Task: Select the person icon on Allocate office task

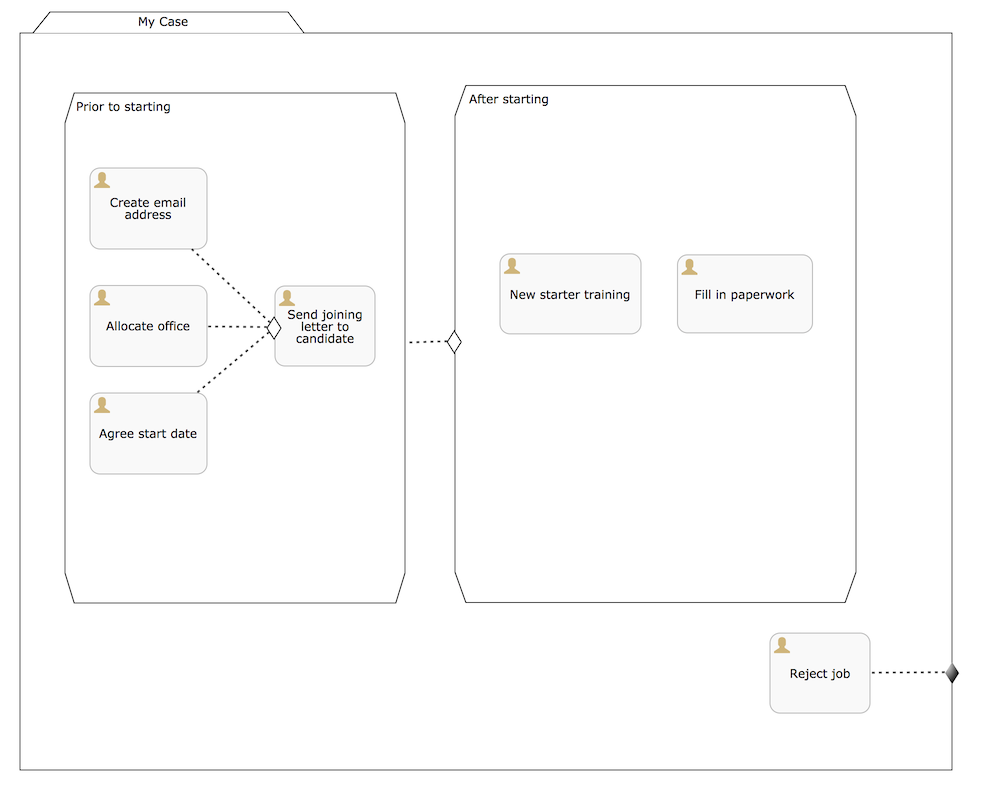Action: (x=102, y=296)
